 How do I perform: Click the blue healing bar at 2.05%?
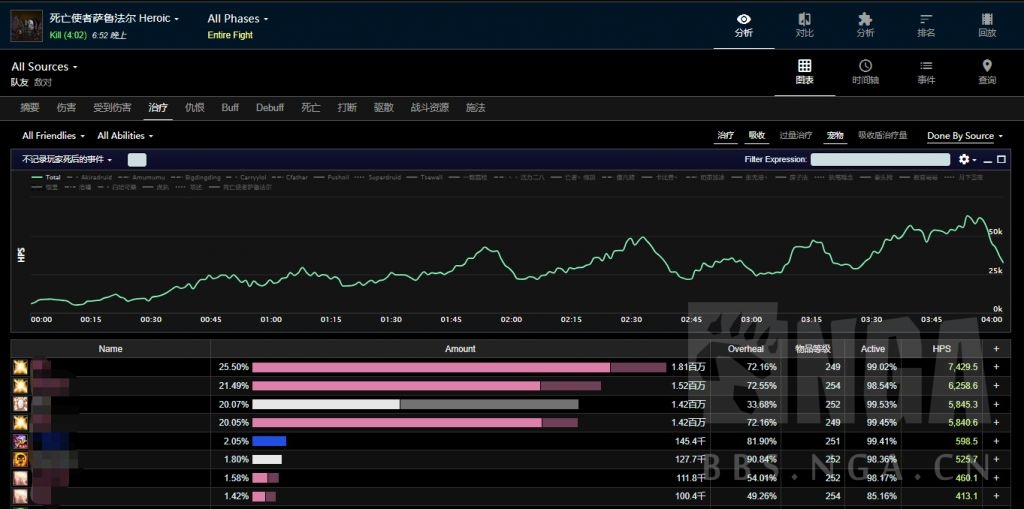pyautogui.click(x=269, y=441)
